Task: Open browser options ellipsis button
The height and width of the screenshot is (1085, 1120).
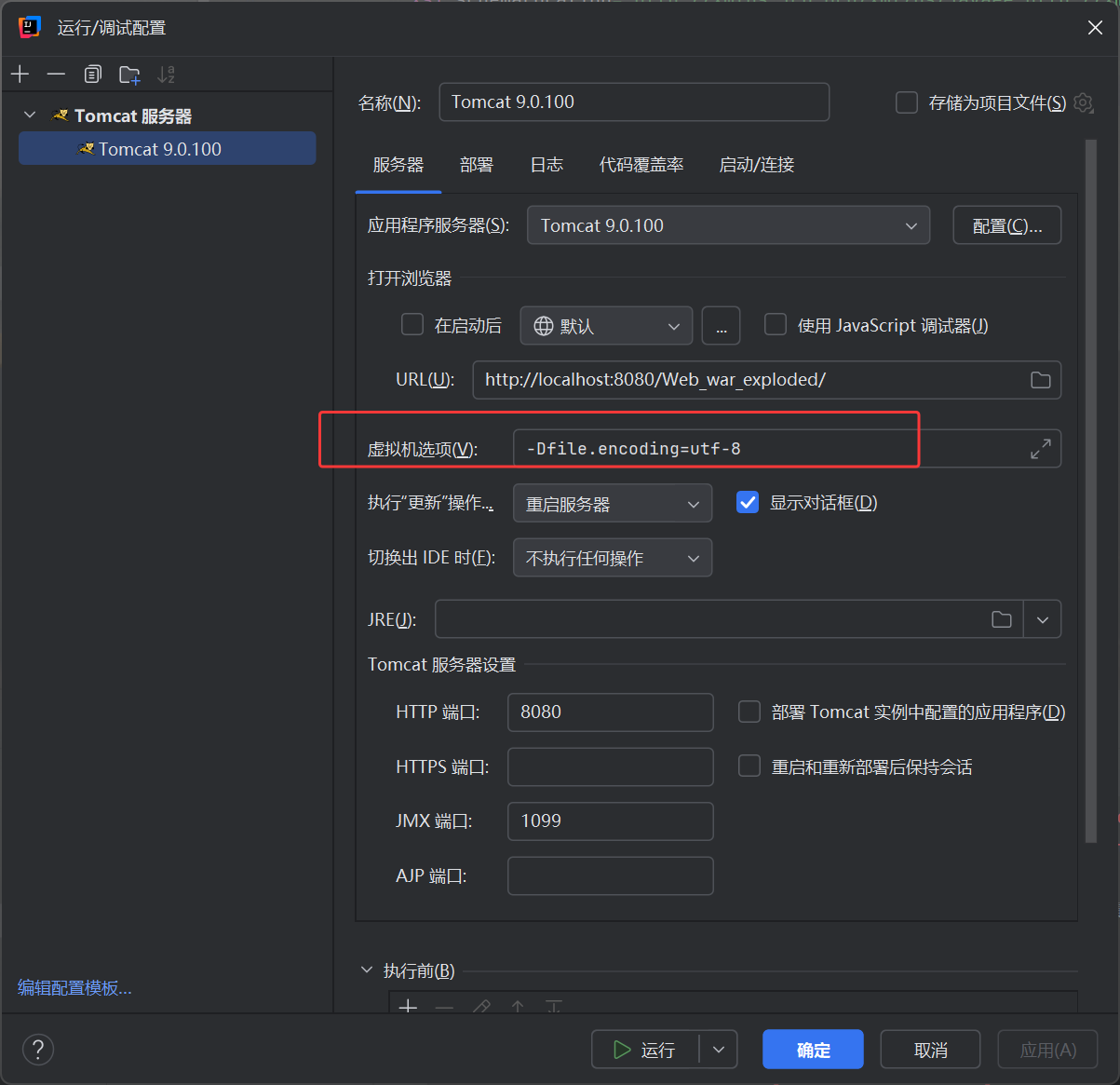Action: [721, 326]
